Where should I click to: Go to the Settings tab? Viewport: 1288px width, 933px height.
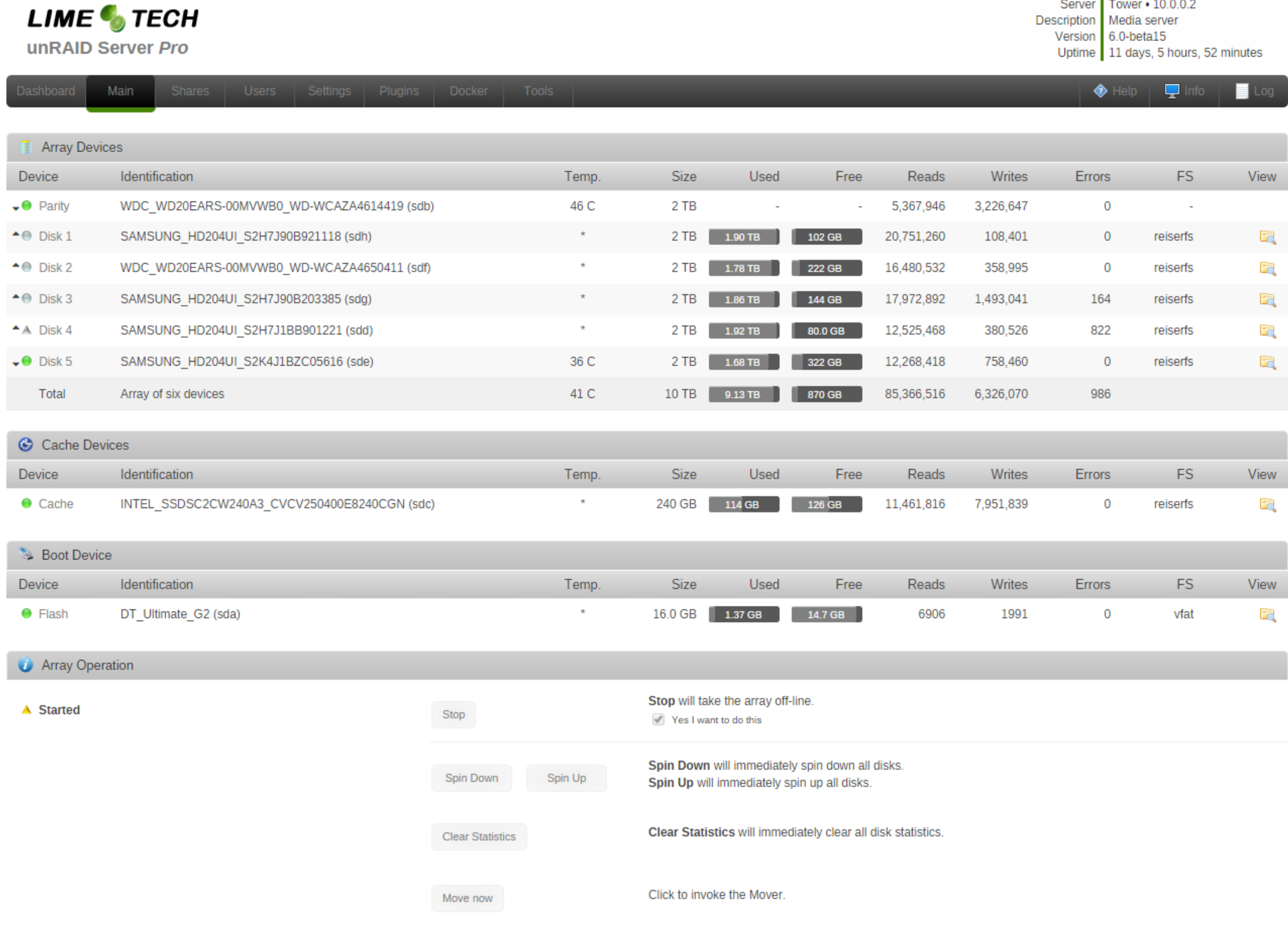point(329,91)
